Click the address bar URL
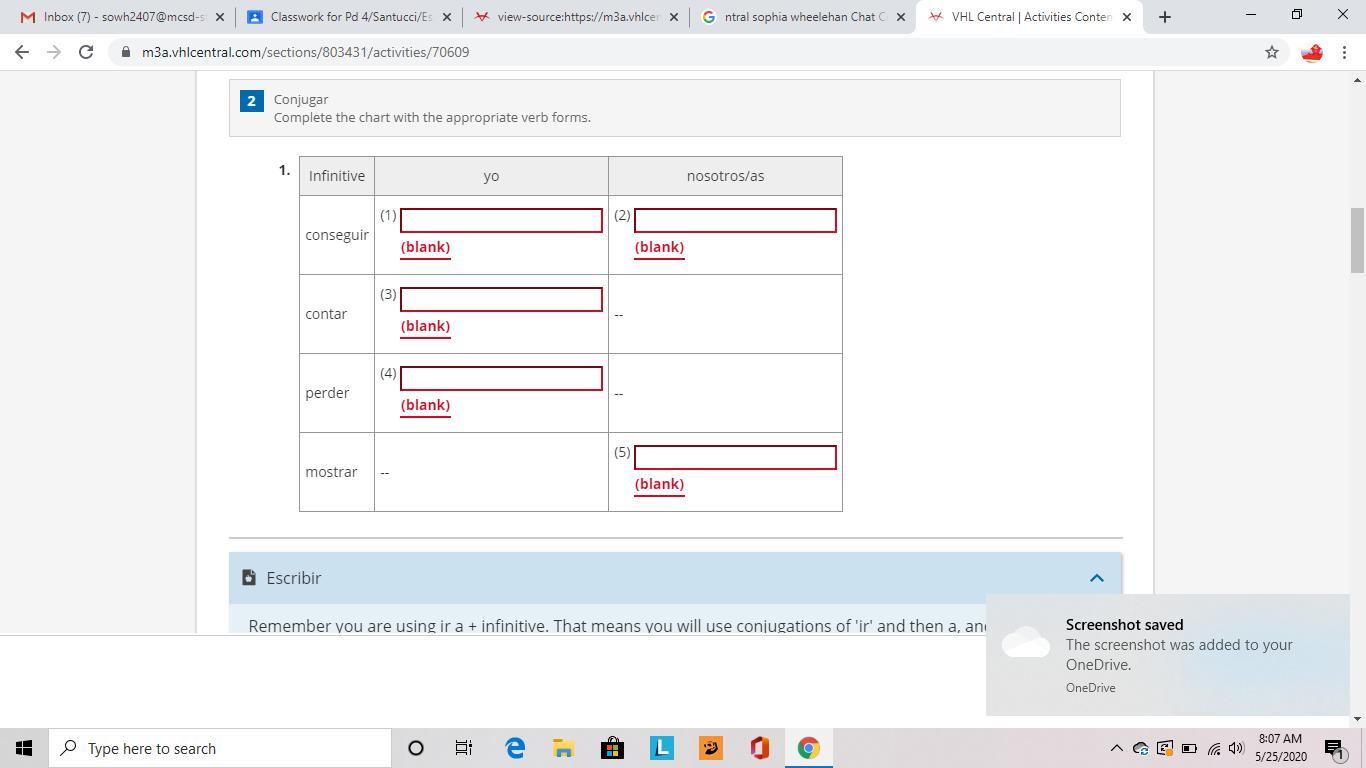Viewport: 1366px width, 768px height. click(x=305, y=52)
